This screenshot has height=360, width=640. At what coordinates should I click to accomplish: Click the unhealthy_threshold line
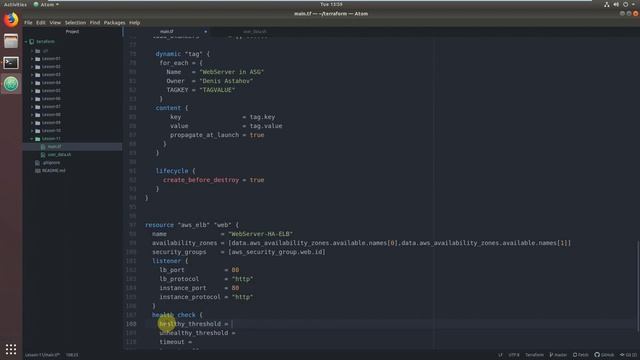pos(197,333)
